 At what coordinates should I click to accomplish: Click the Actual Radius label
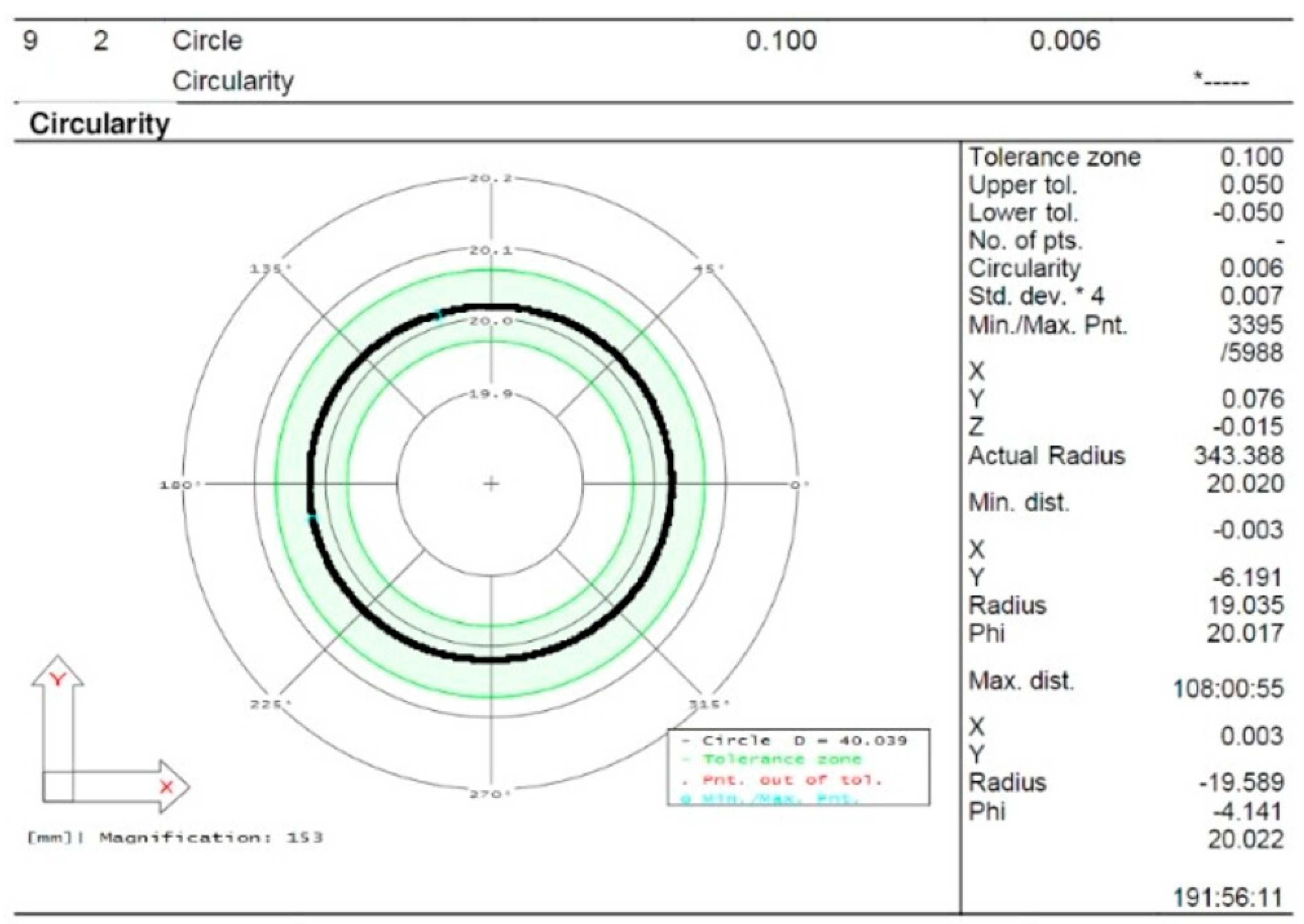[x=1047, y=456]
